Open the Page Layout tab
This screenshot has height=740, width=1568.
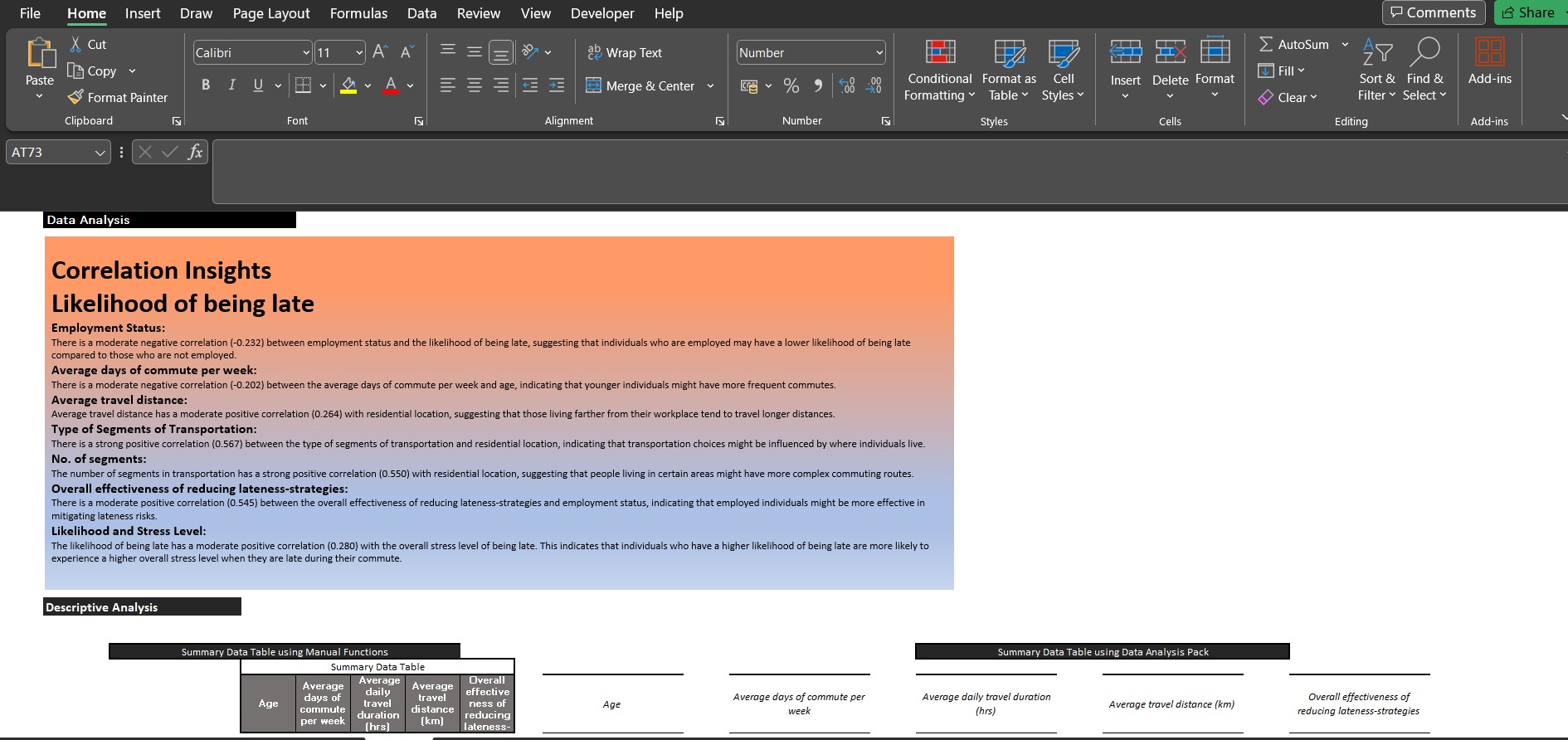point(271,13)
